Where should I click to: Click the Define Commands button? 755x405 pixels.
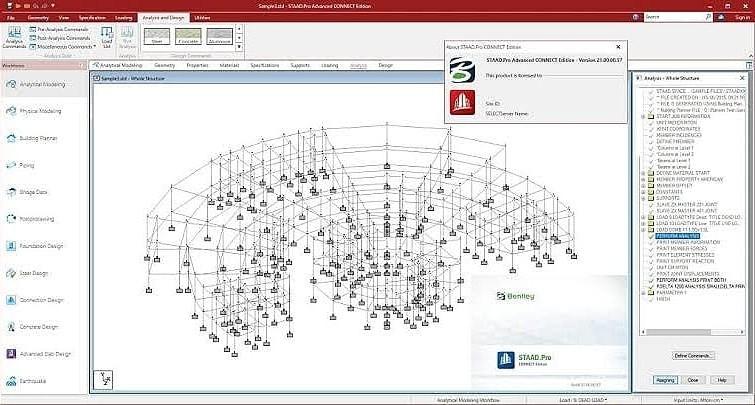pyautogui.click(x=692, y=356)
